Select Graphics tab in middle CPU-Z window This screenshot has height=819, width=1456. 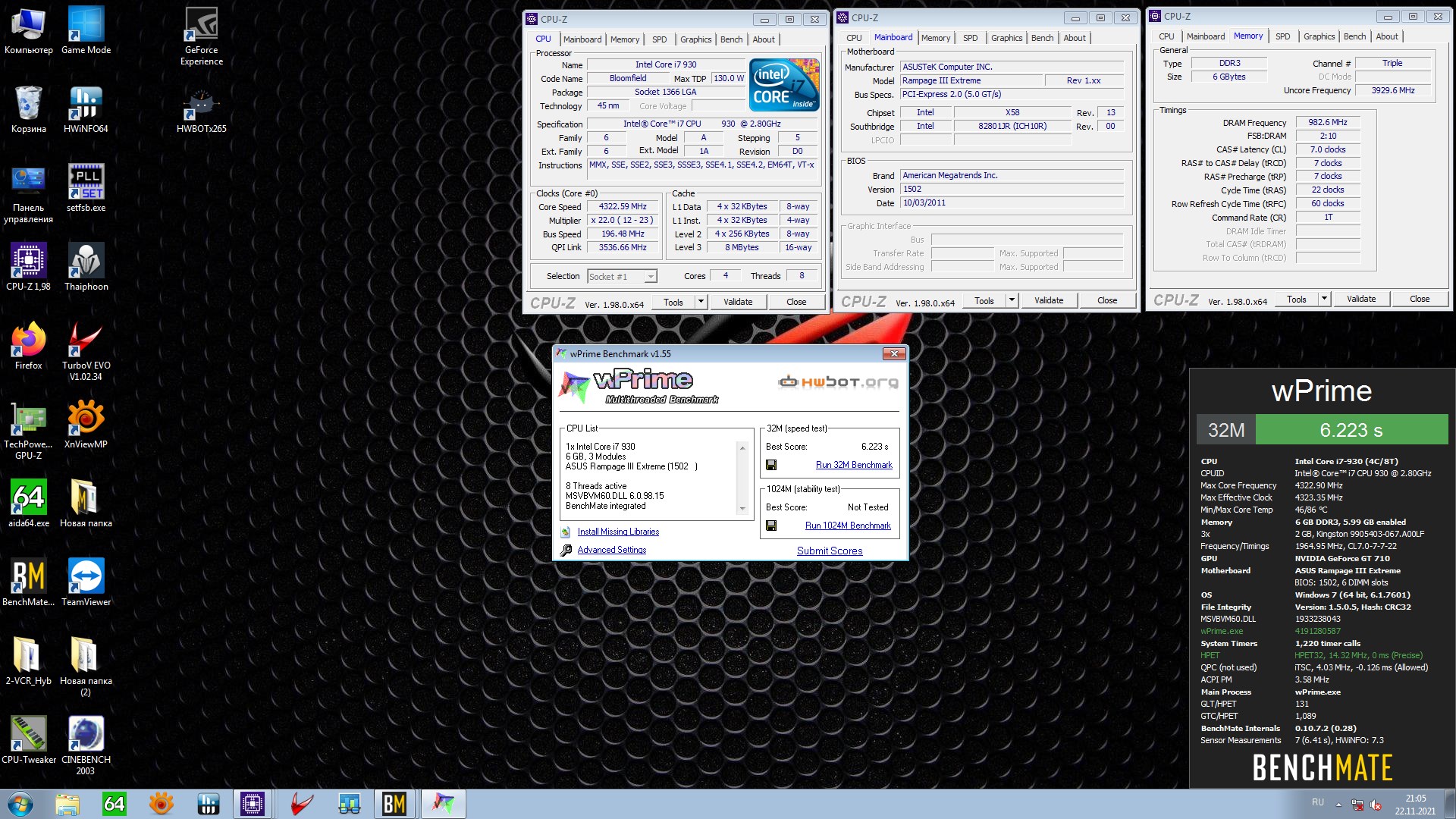pyautogui.click(x=1007, y=38)
